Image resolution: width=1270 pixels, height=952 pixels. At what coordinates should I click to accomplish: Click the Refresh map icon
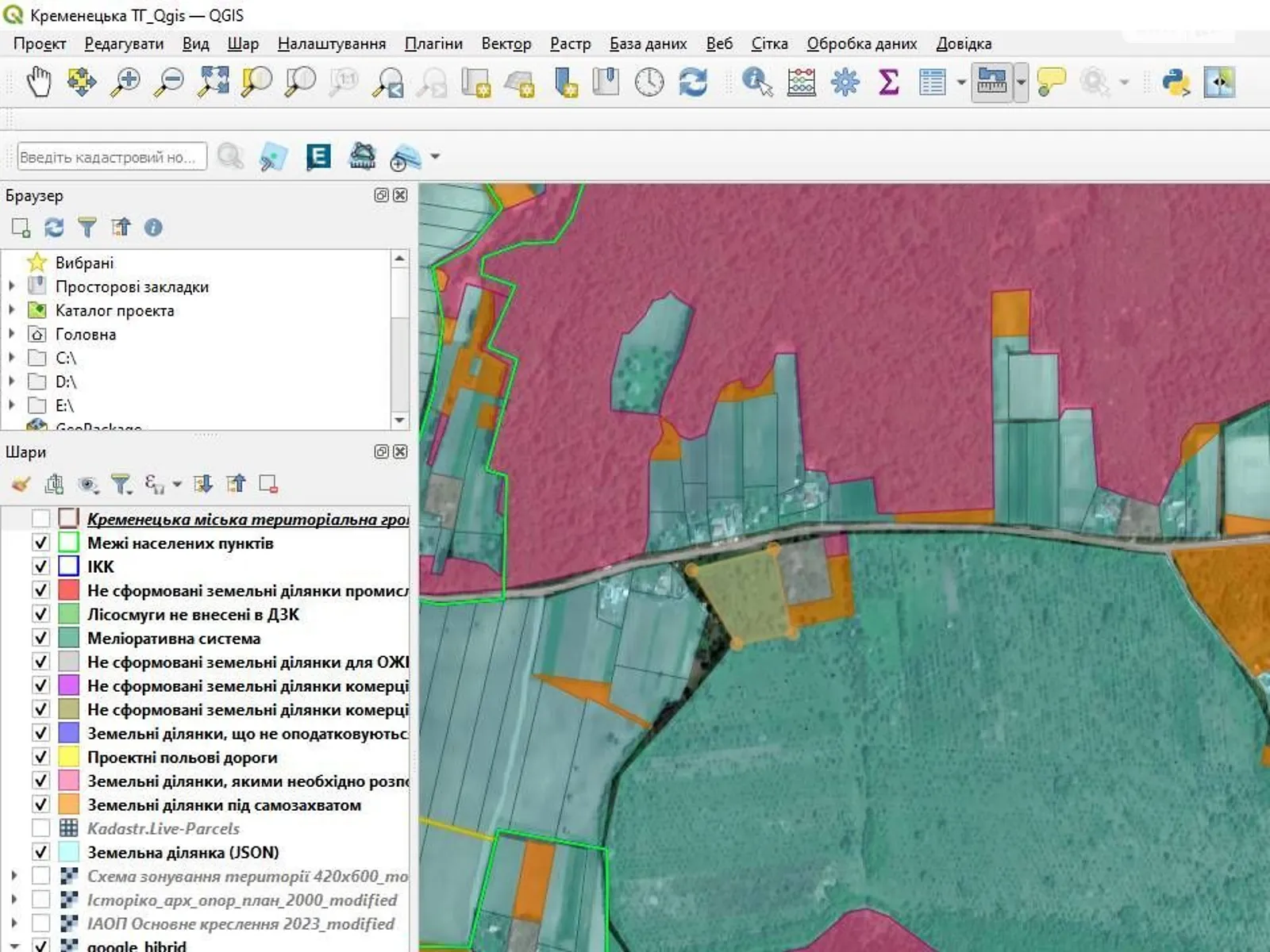692,82
